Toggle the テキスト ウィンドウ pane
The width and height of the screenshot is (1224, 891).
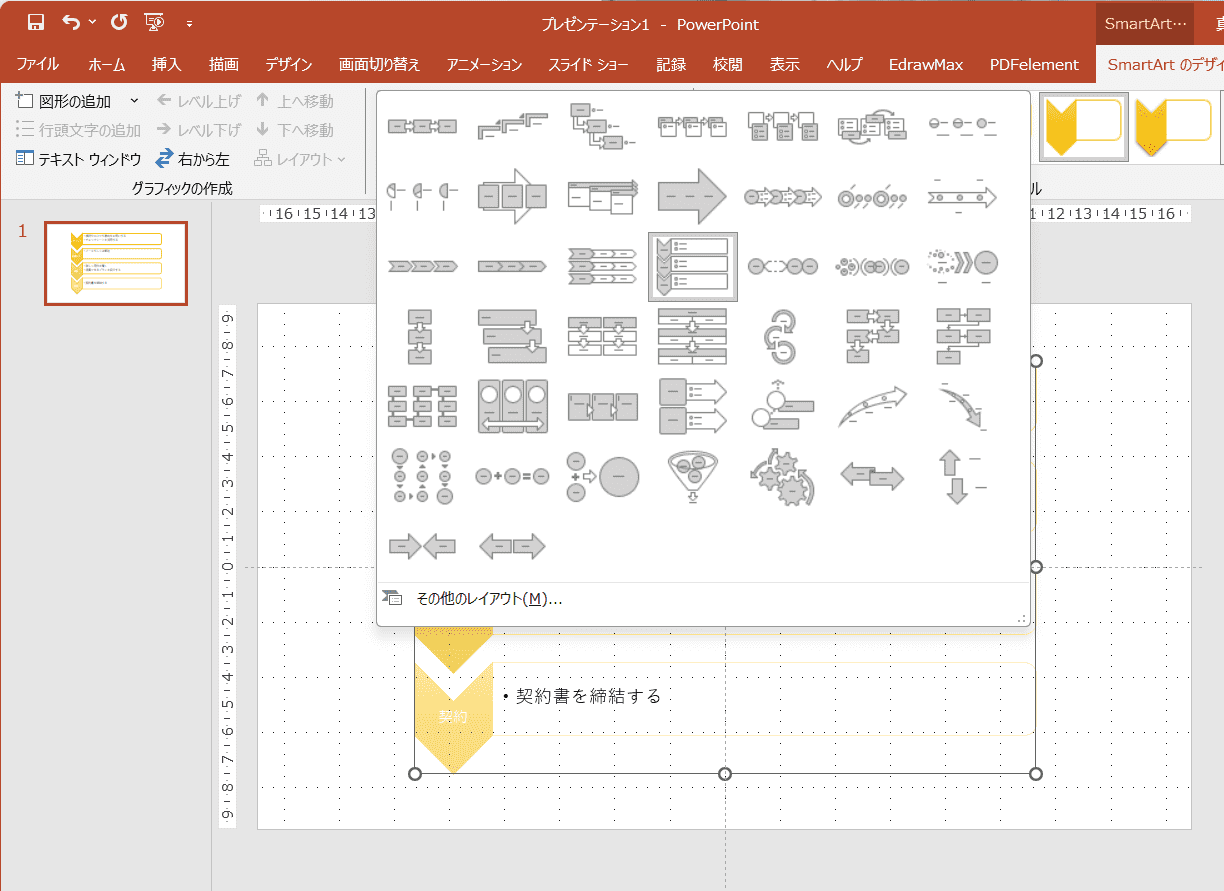(x=78, y=159)
